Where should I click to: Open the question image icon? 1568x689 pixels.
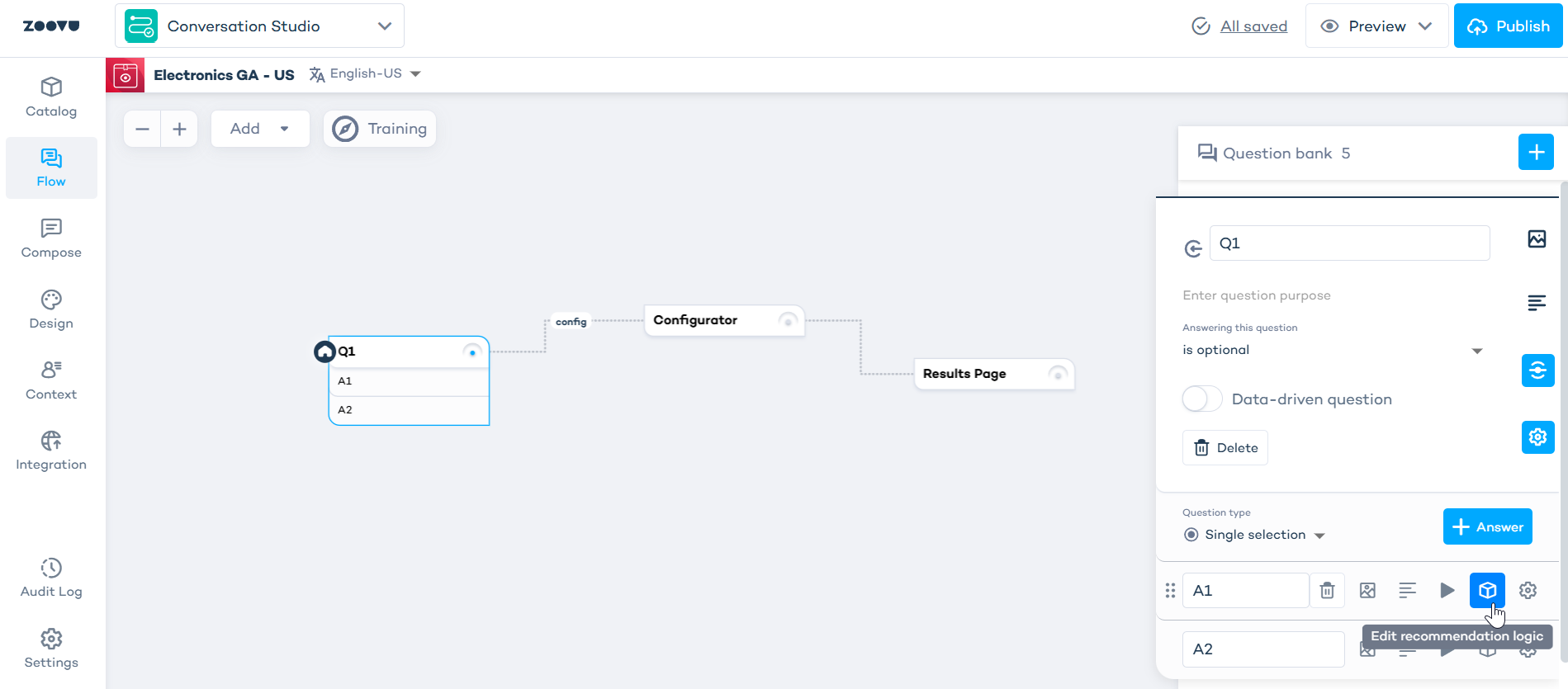coord(1537,239)
